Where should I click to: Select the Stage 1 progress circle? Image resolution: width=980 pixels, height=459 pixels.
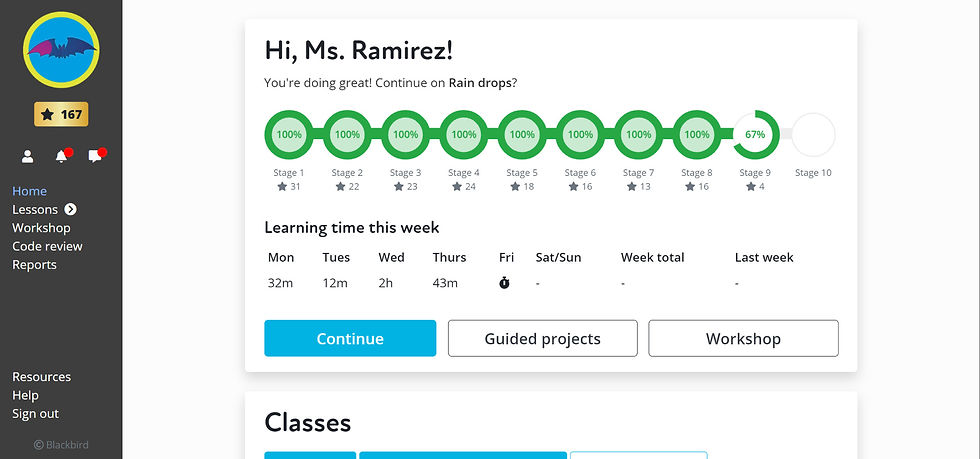tap(289, 134)
